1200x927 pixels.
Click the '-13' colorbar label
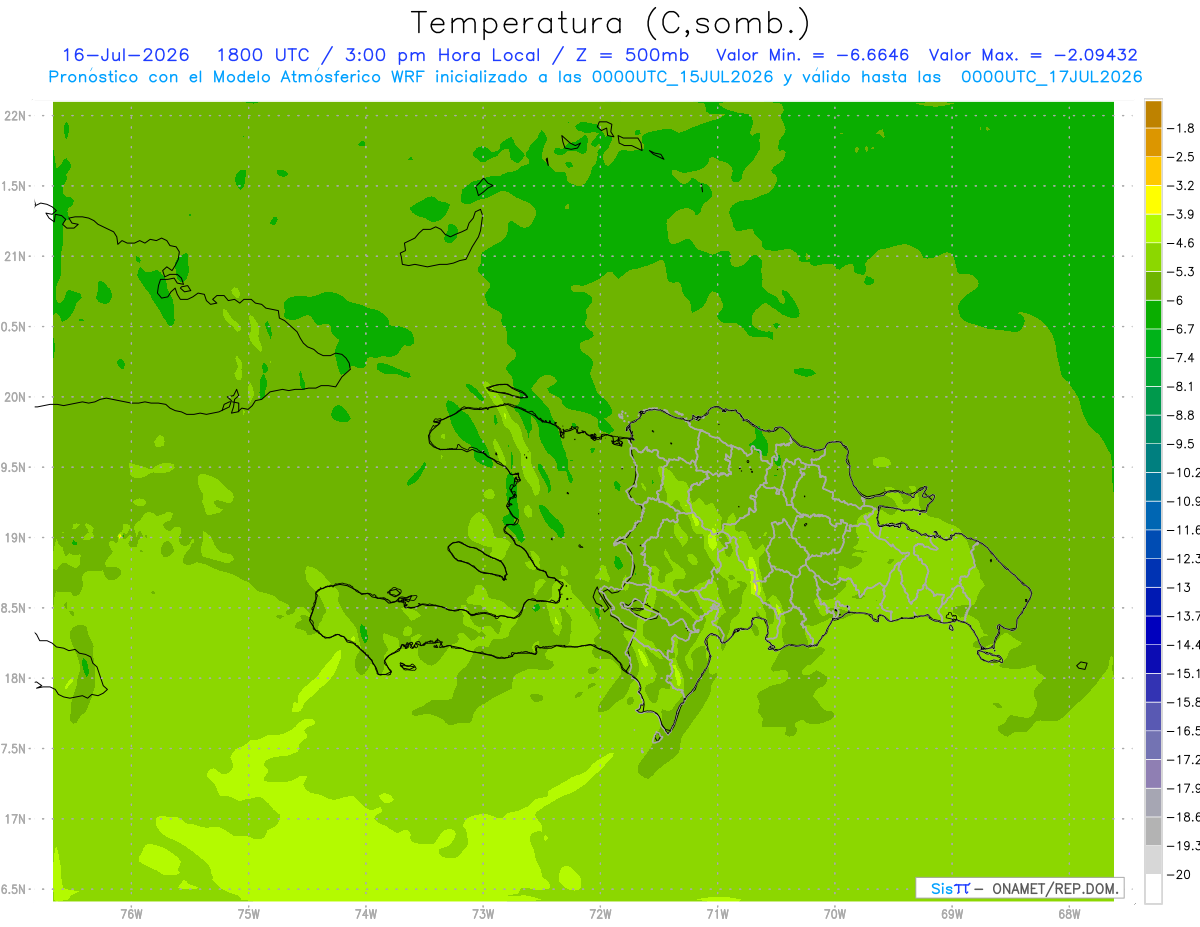tap(1180, 587)
